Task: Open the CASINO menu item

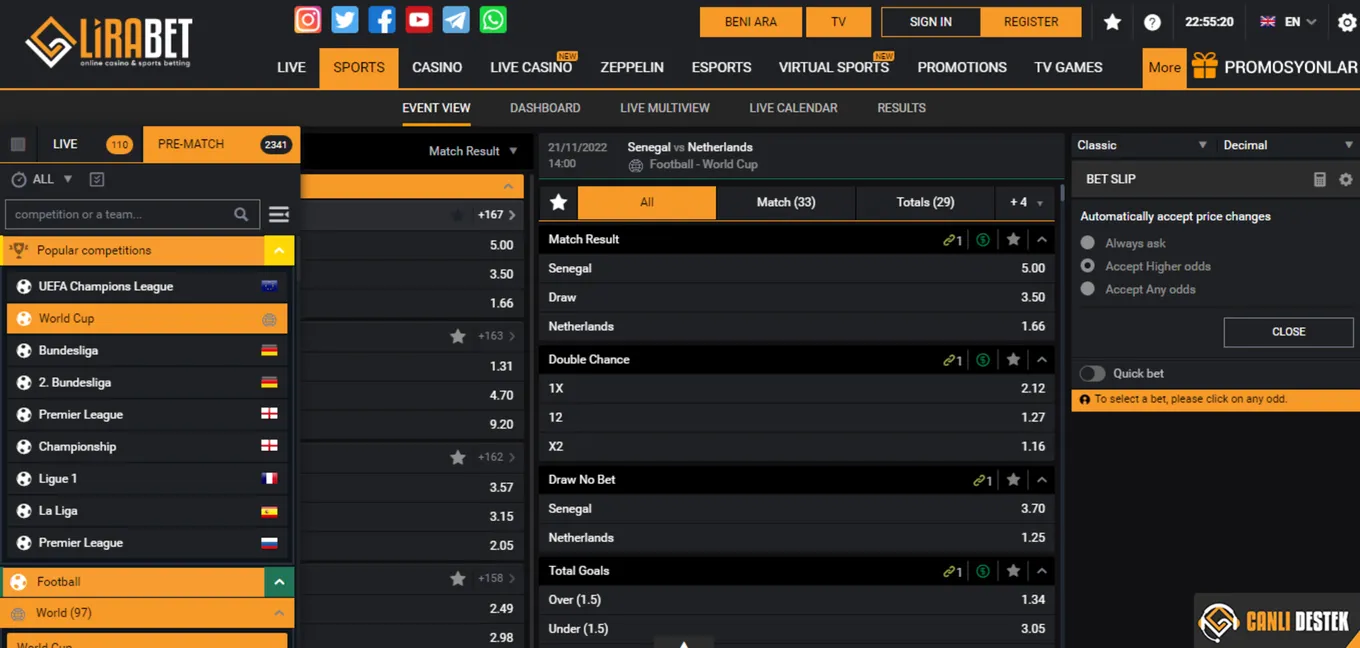Action: [437, 67]
